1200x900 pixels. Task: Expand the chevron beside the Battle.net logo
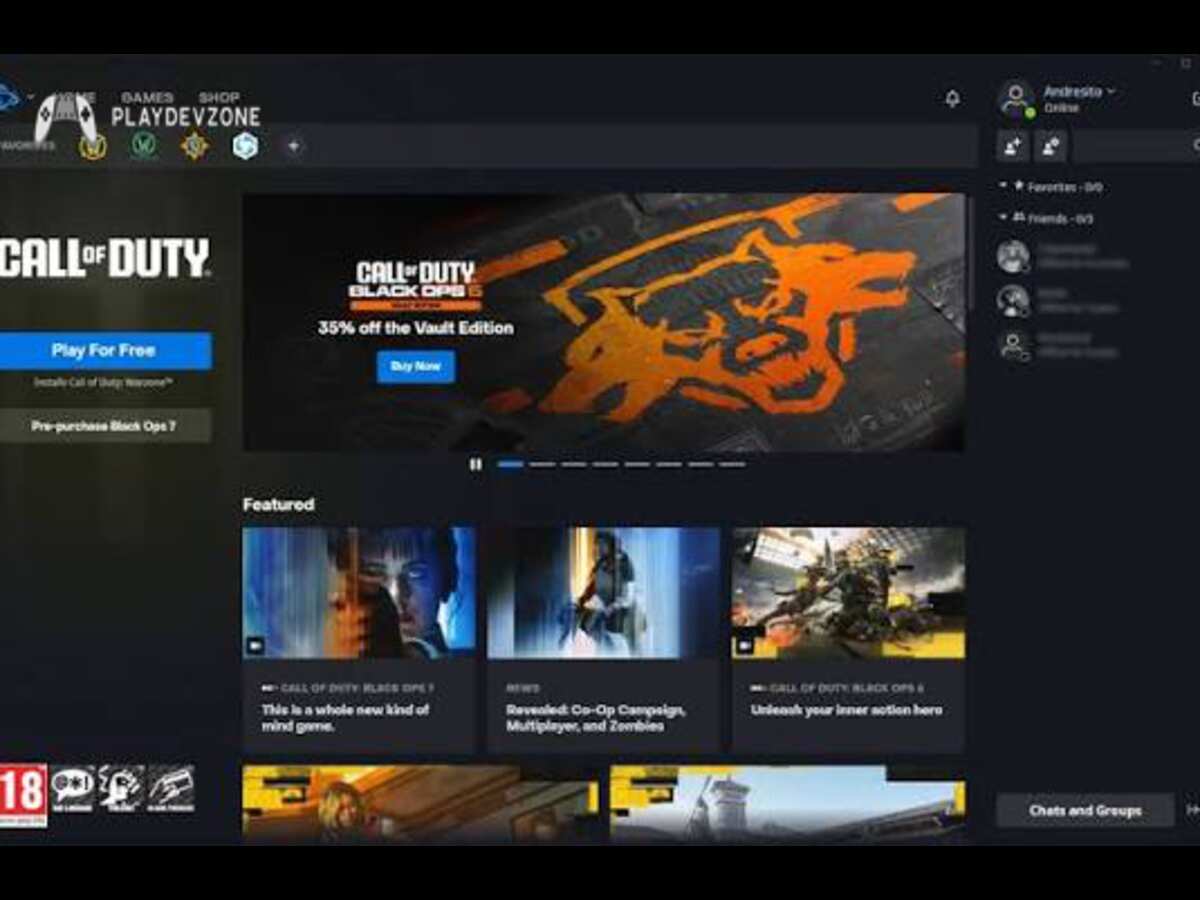[x=30, y=98]
